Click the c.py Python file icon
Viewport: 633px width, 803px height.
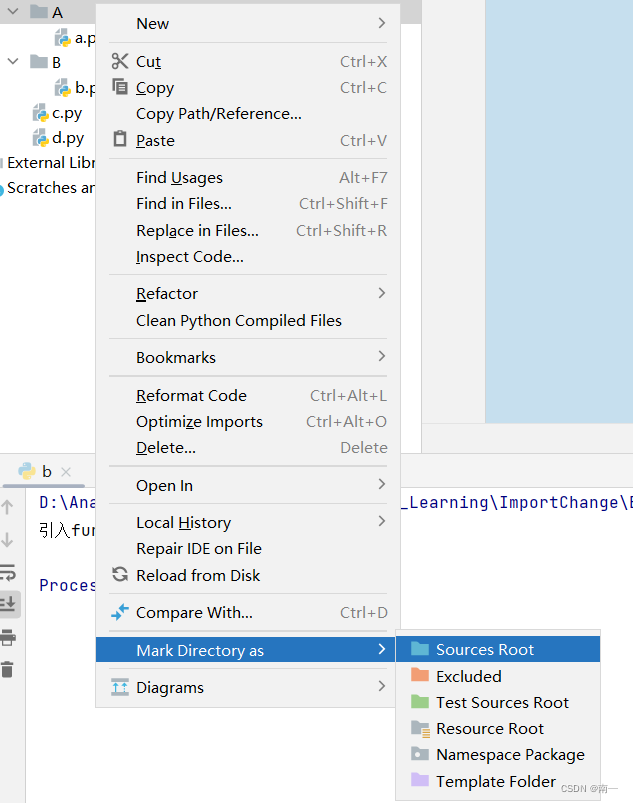point(40,113)
